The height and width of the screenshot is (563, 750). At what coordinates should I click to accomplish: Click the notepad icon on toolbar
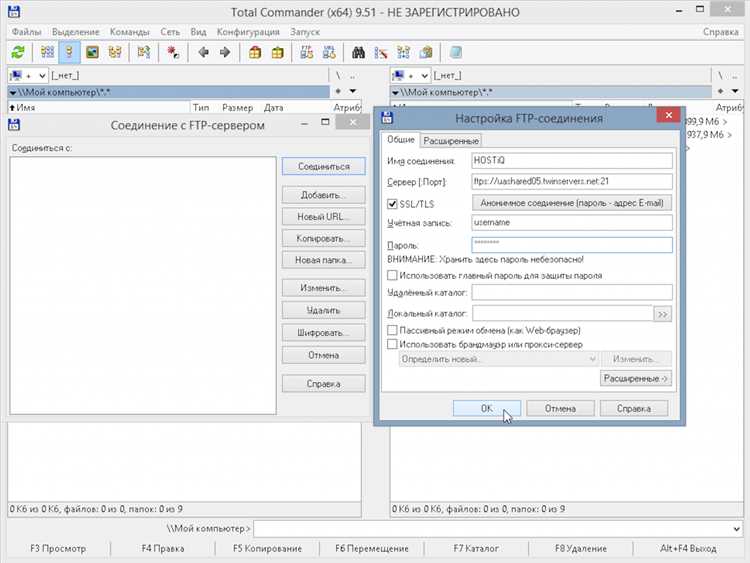coord(455,52)
